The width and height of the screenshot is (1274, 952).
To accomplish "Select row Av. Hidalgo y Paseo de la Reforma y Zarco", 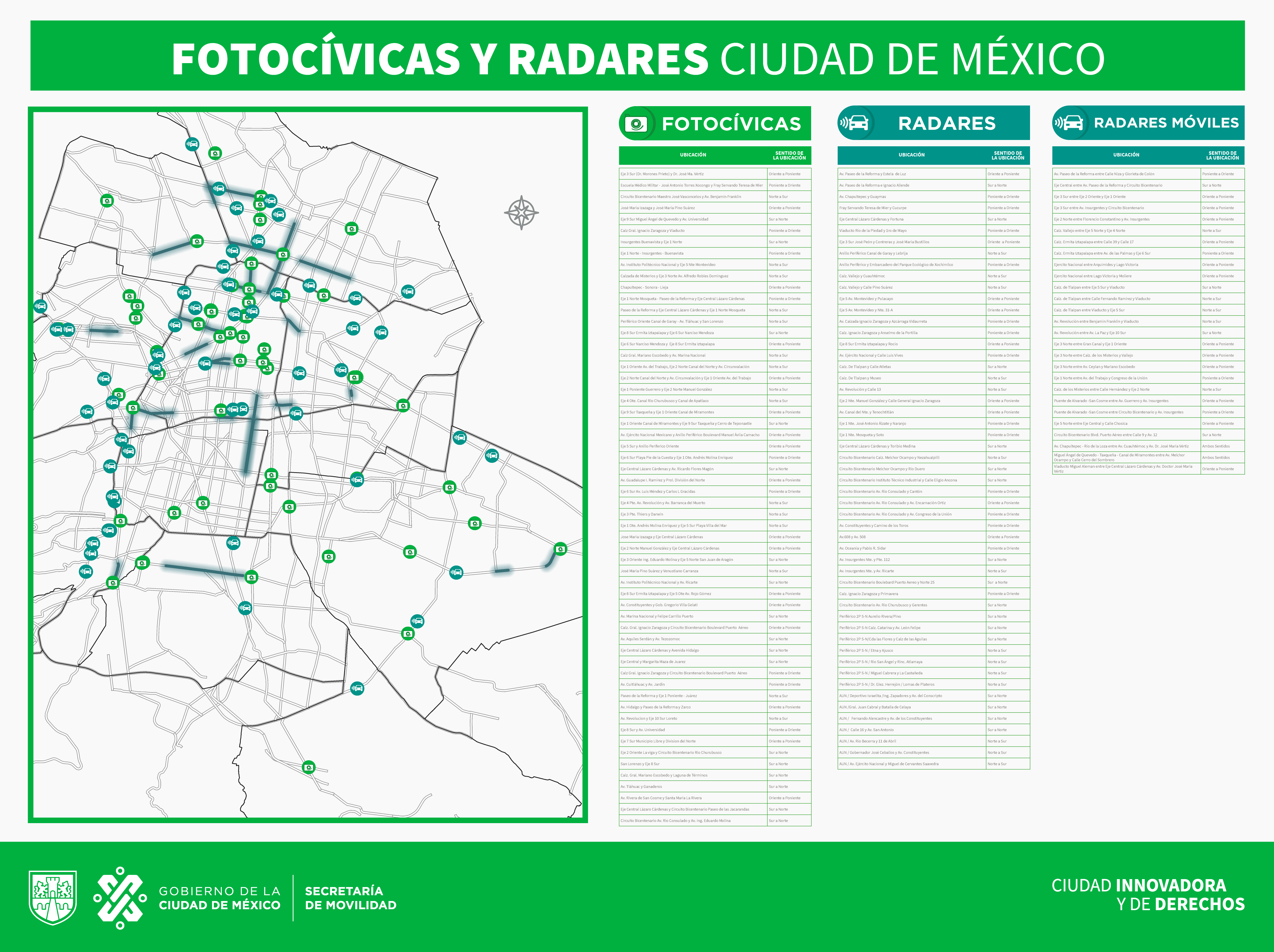I will pos(715,707).
